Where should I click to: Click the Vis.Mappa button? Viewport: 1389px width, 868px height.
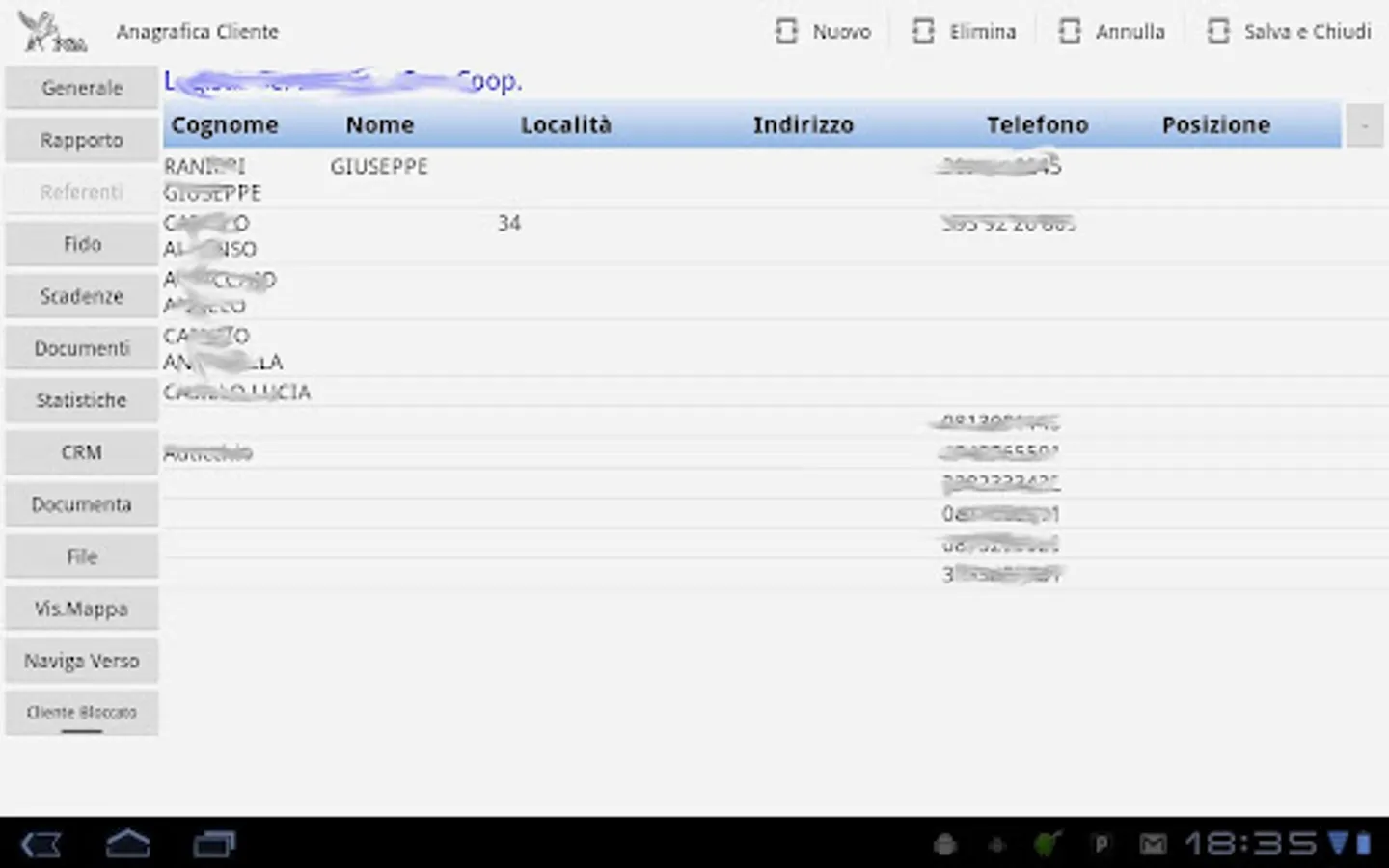tap(82, 609)
